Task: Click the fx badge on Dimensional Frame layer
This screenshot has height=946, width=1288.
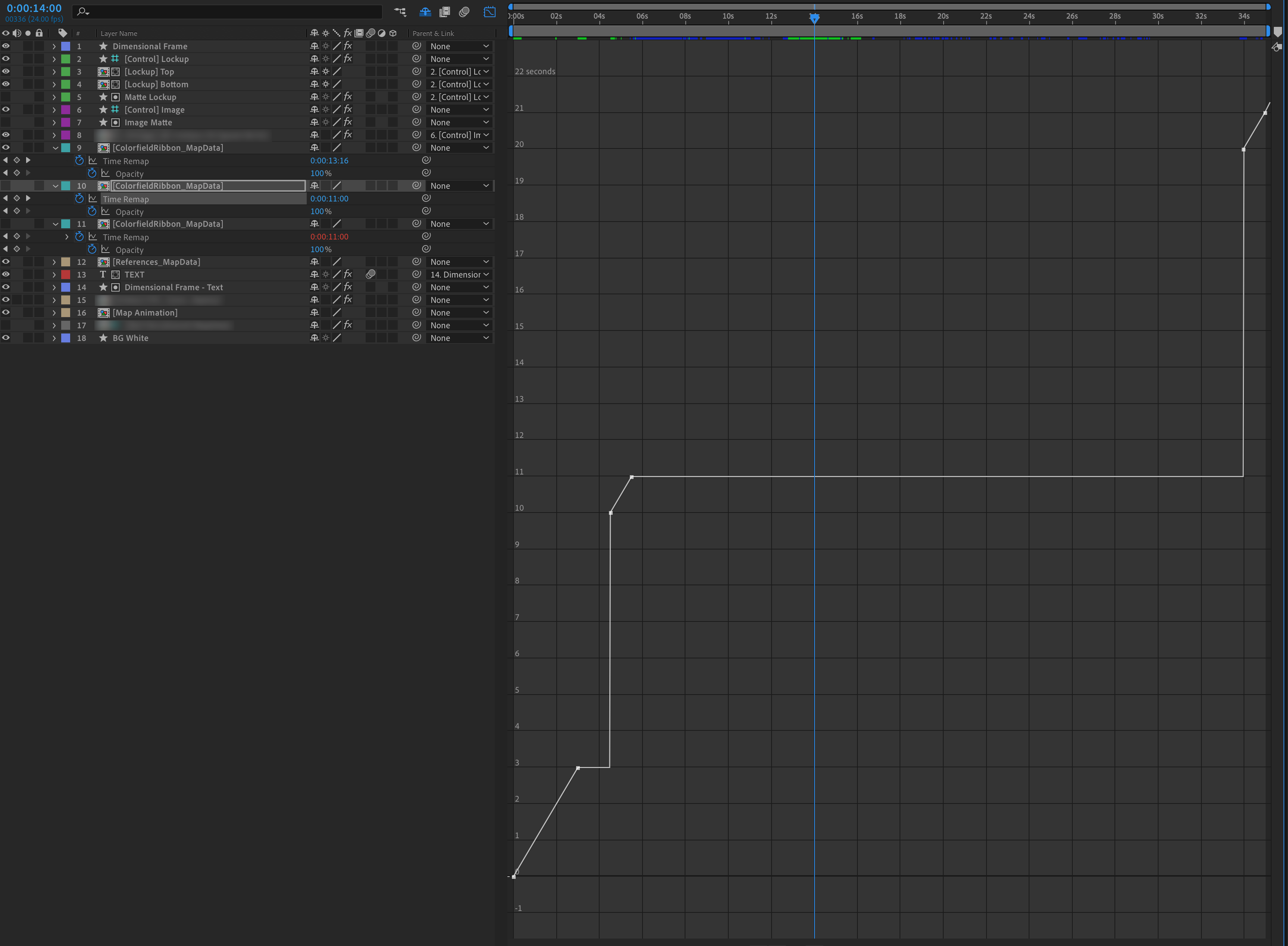Action: [348, 46]
